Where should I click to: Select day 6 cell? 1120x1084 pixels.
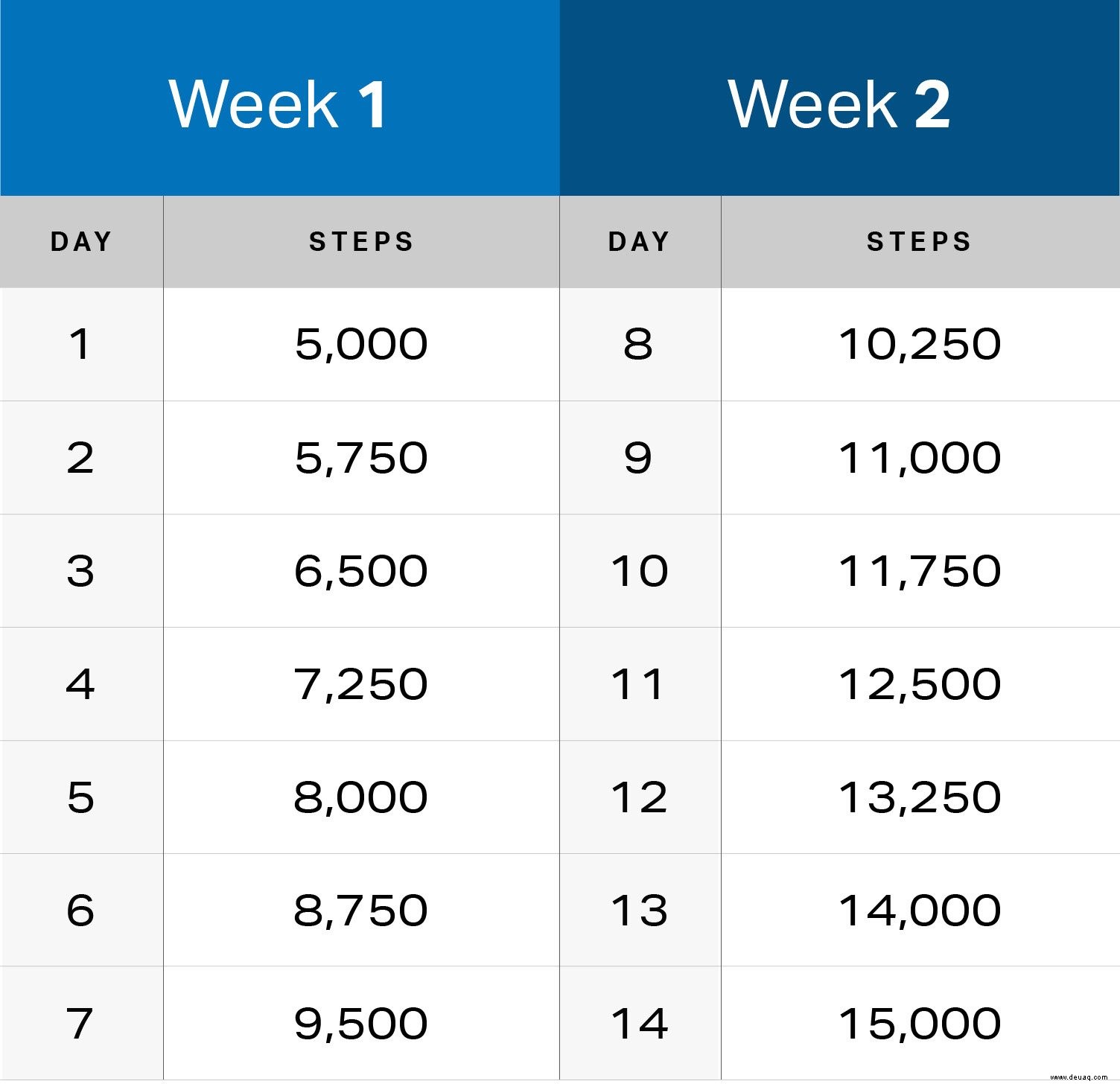click(x=81, y=910)
